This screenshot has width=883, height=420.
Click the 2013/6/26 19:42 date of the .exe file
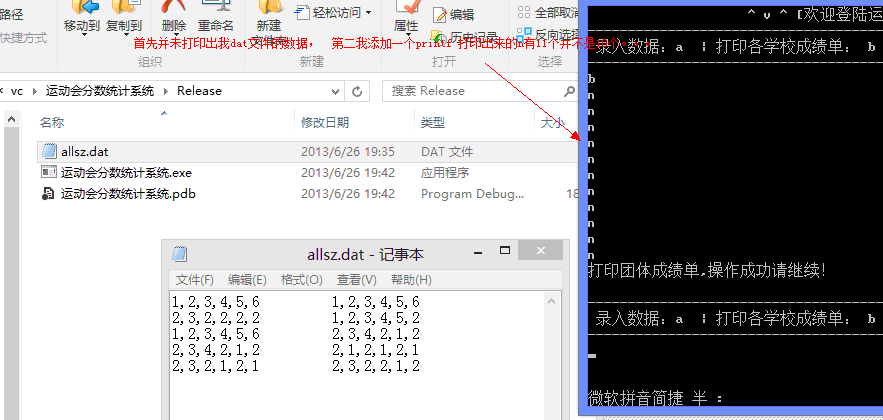[347, 173]
